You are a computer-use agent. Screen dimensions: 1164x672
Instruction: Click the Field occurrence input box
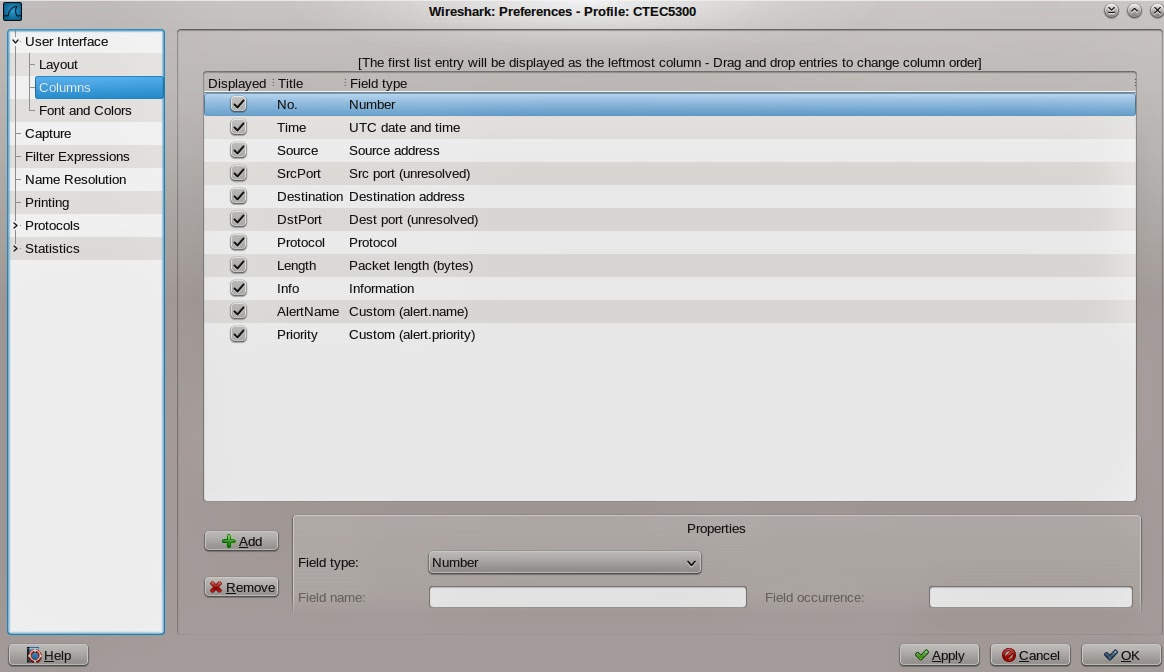tap(1030, 597)
